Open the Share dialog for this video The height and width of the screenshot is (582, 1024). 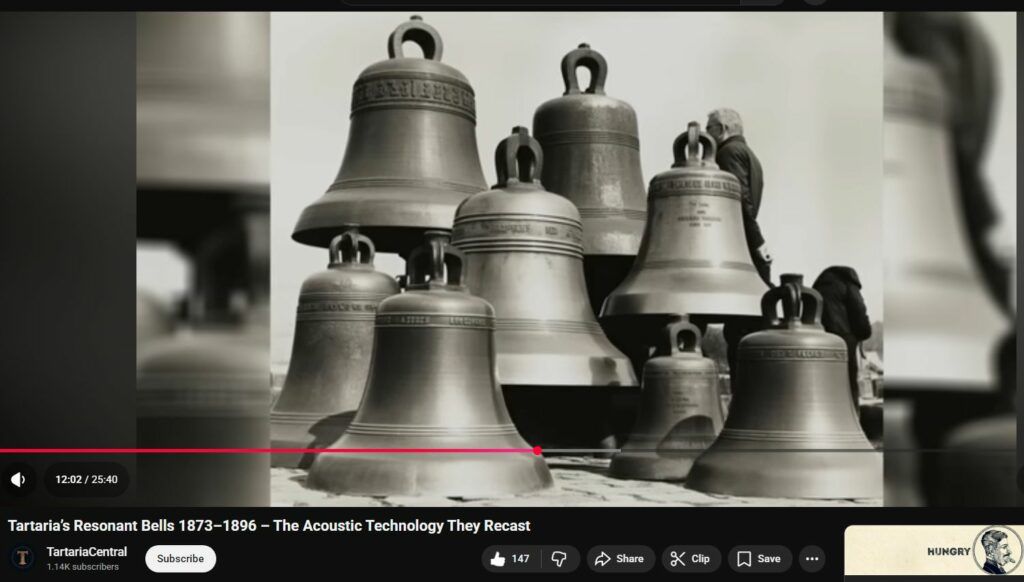(x=620, y=559)
